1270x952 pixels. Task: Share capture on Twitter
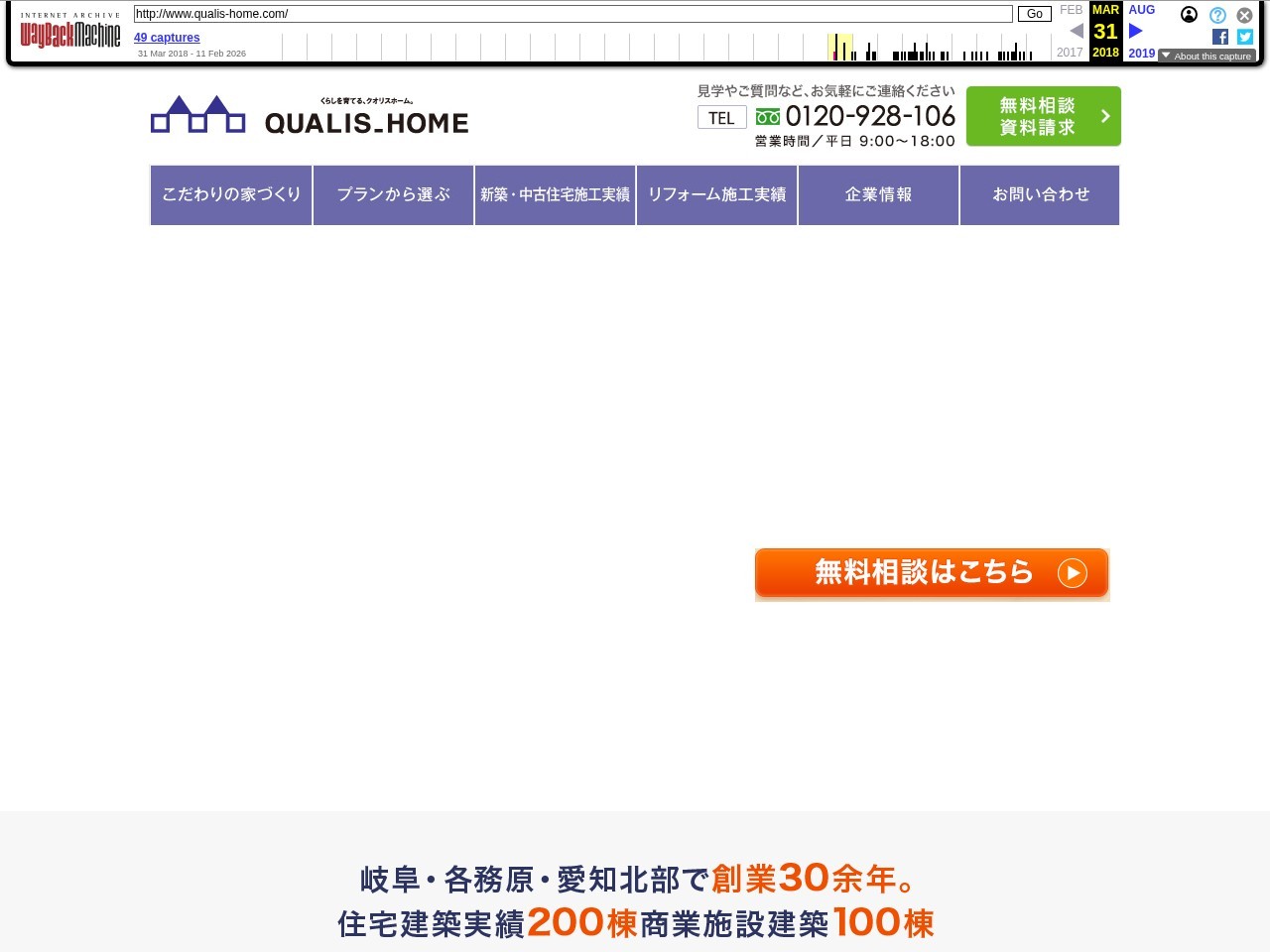(x=1245, y=37)
